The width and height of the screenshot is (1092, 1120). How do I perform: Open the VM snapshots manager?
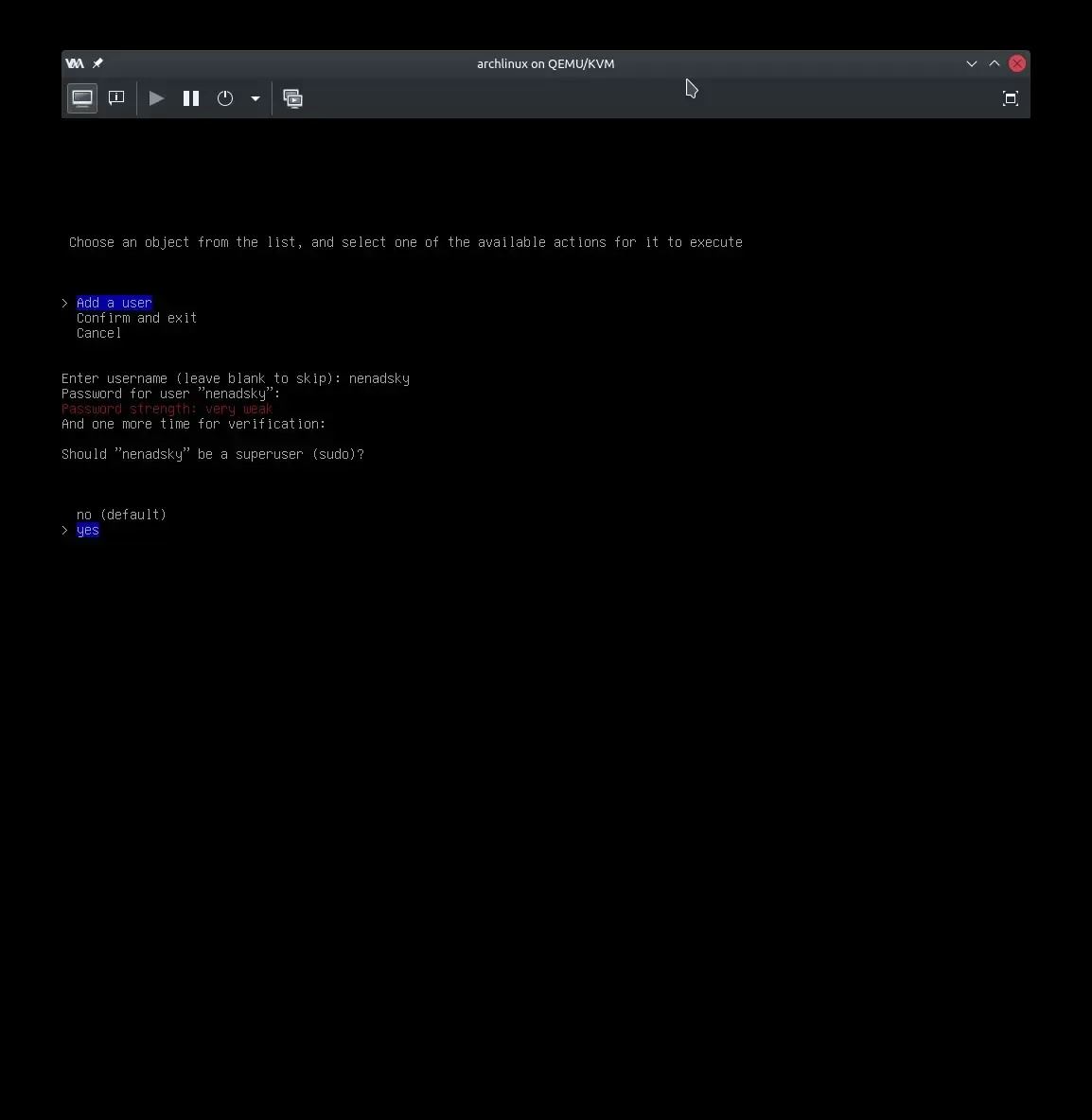(x=293, y=98)
